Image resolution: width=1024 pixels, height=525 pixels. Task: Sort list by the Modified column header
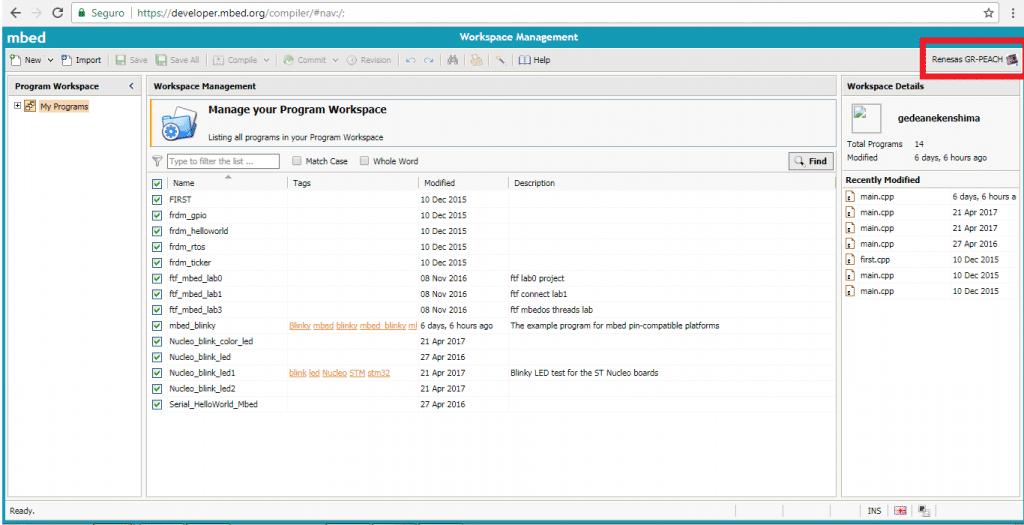439,183
